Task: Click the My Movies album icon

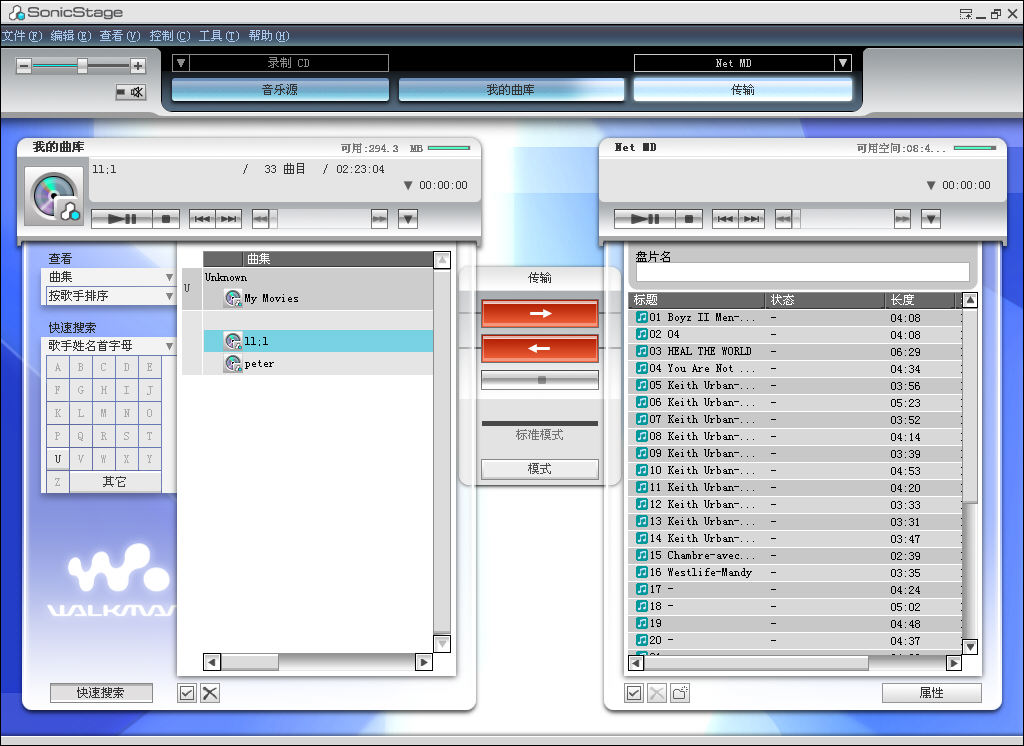Action: pos(232,298)
